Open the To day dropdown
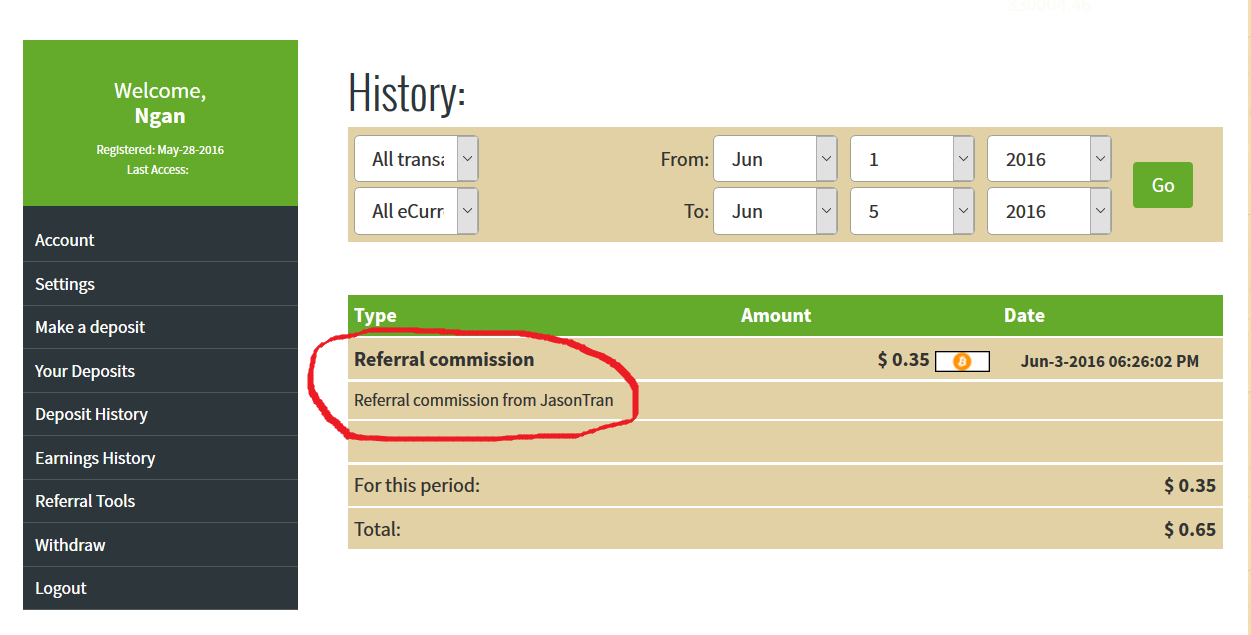Image resolution: width=1251 pixels, height=635 pixels. (912, 211)
